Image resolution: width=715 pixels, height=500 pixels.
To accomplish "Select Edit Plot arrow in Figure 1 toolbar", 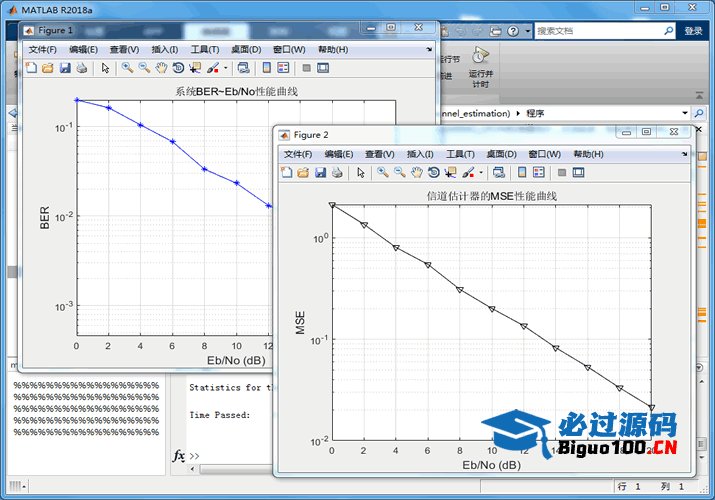I will tap(105, 68).
